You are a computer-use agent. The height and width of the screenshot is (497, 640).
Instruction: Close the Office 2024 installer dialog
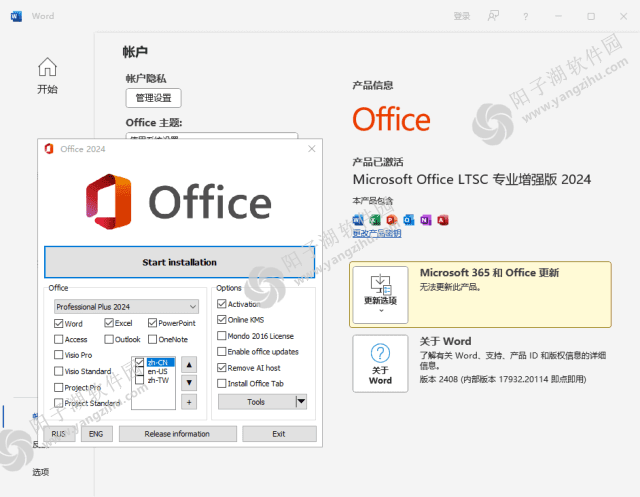click(x=312, y=149)
